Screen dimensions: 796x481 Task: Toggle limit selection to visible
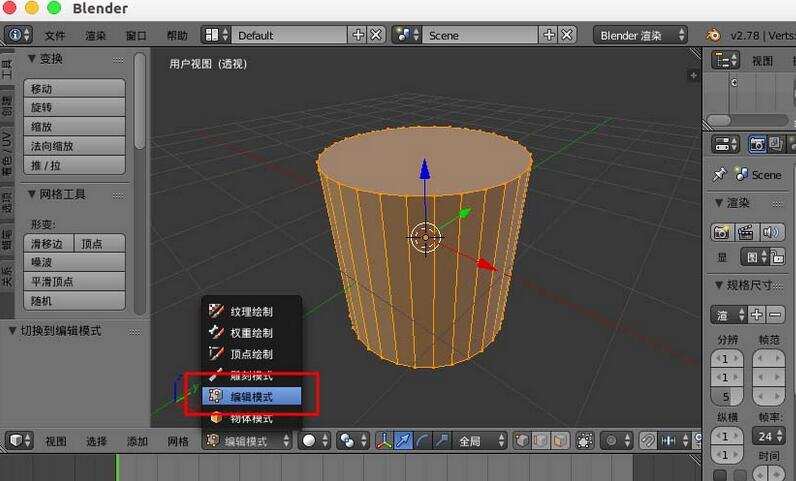(584, 440)
